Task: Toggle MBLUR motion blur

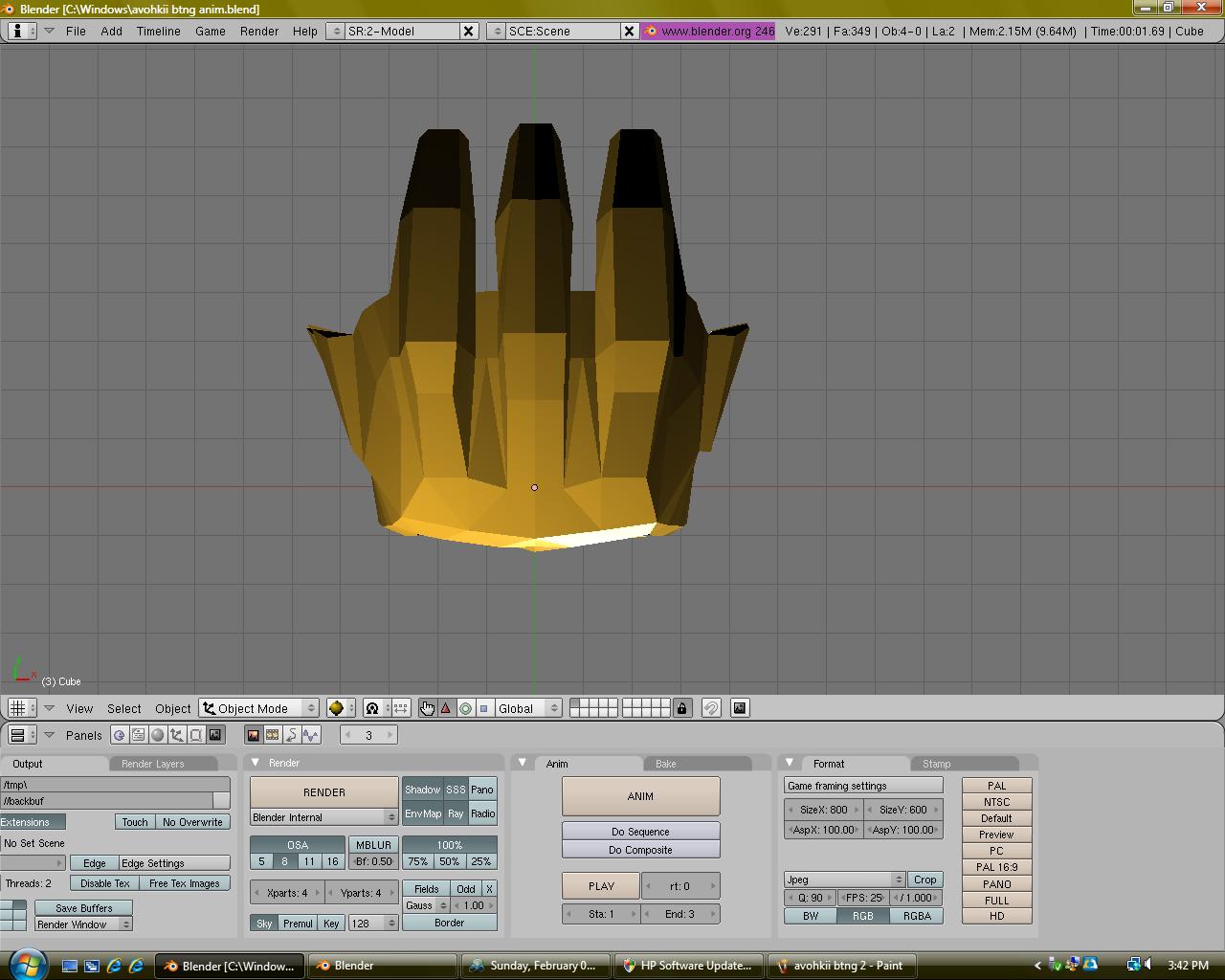Action: [373, 845]
